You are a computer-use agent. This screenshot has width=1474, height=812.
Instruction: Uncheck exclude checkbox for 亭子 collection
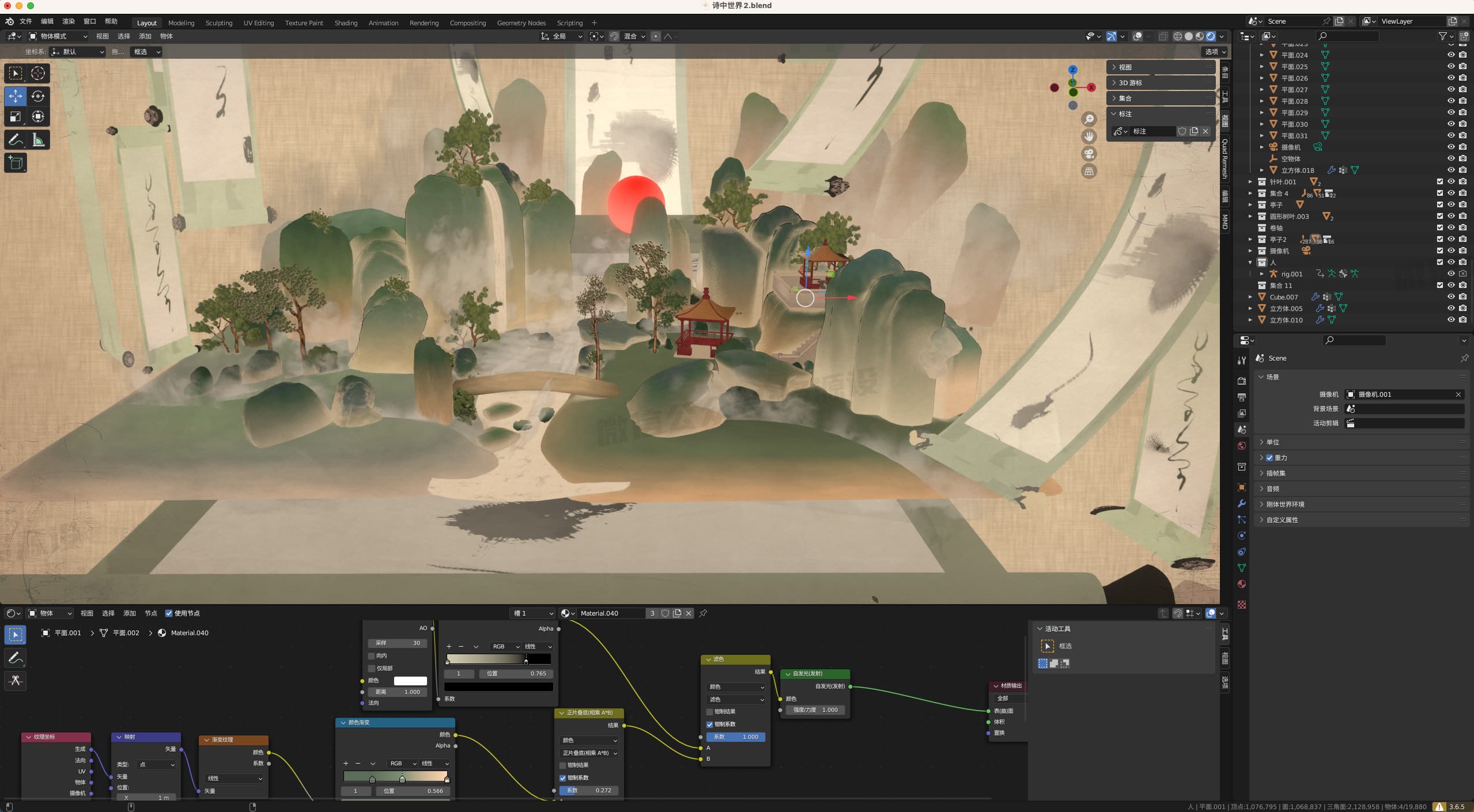tap(1440, 204)
